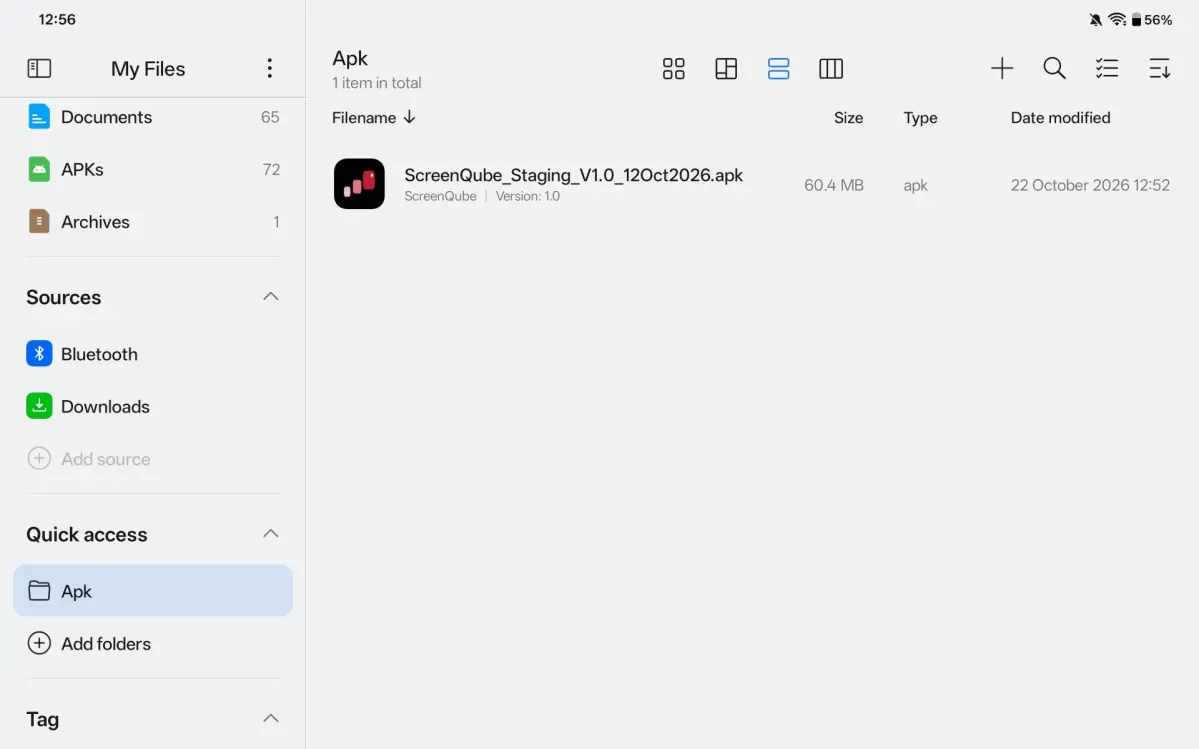Click the My Files title
Image resolution: width=1199 pixels, height=749 pixels.
coord(148,69)
